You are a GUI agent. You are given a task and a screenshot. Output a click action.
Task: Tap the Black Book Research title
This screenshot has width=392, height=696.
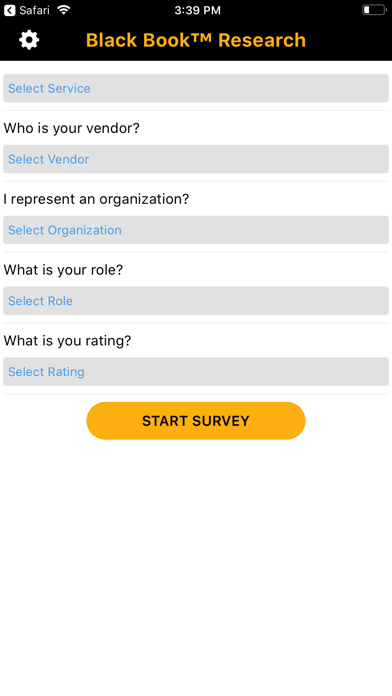(196, 40)
